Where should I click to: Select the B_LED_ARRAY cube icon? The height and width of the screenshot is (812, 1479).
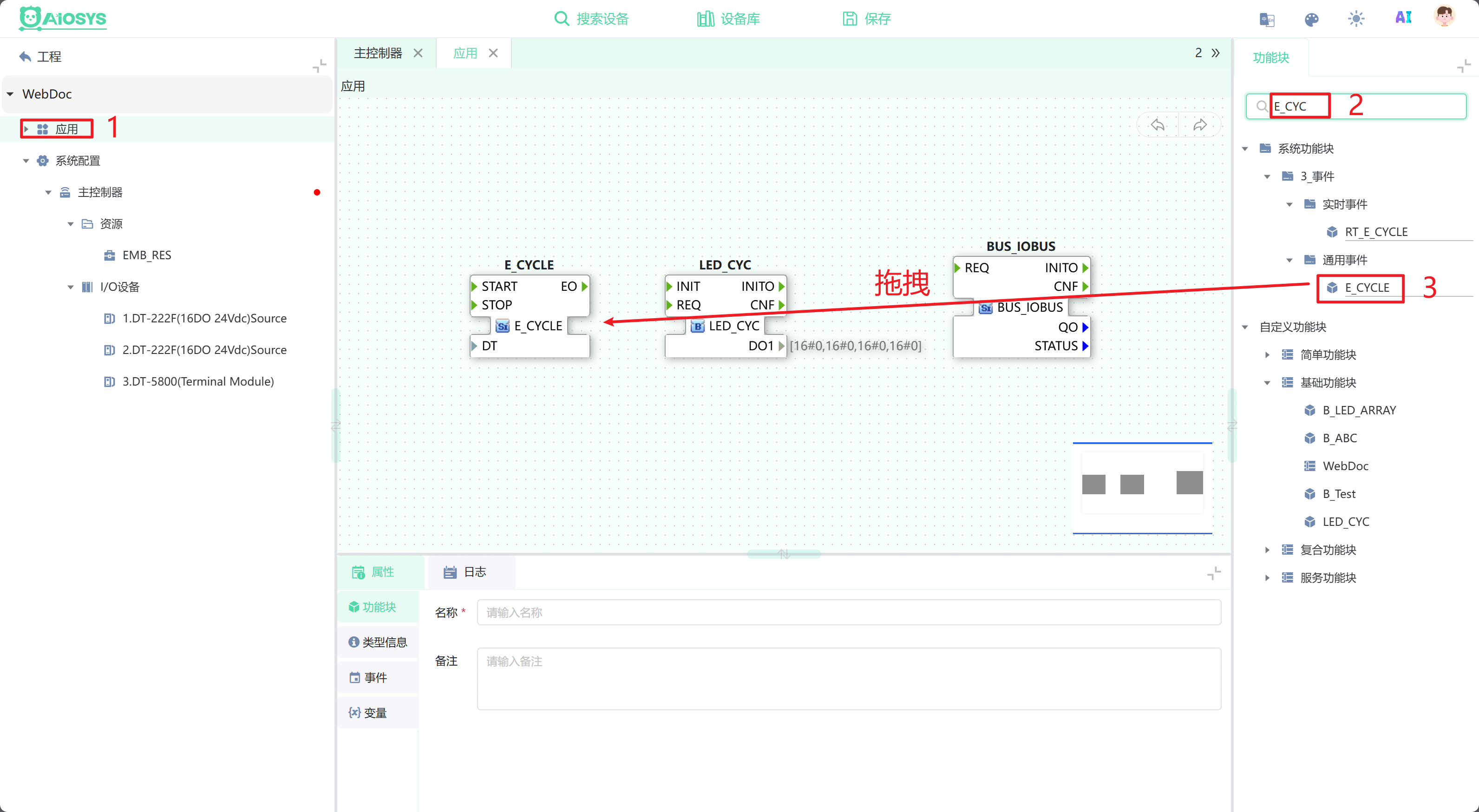coord(1309,410)
